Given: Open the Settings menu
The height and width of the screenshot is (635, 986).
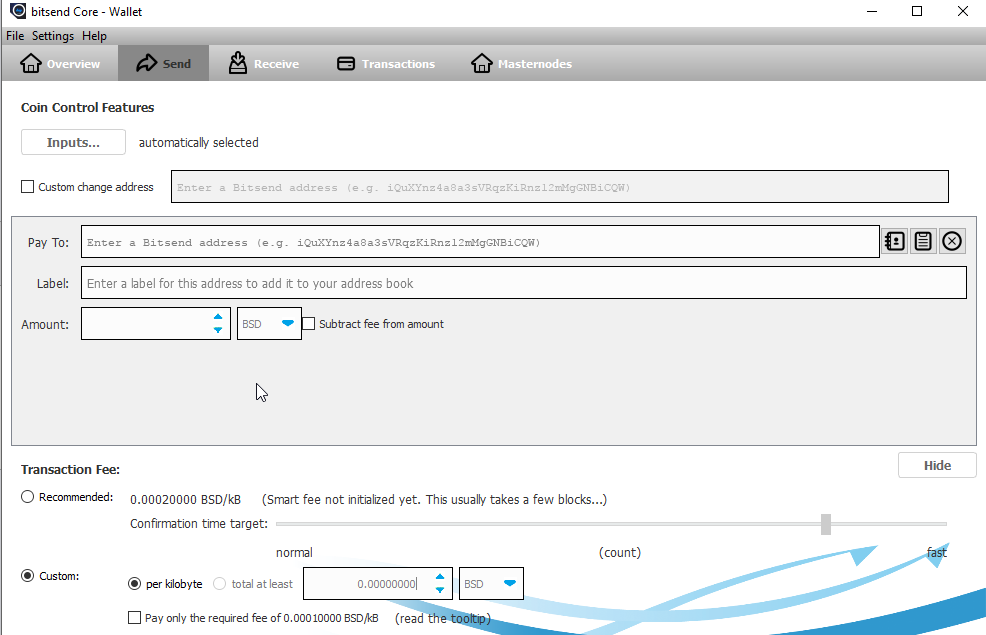Looking at the screenshot, I should coord(53,36).
